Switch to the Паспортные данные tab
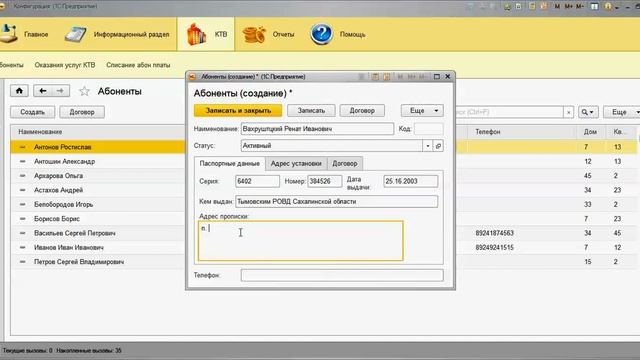Screen dimensions: 640x360 coord(229,164)
